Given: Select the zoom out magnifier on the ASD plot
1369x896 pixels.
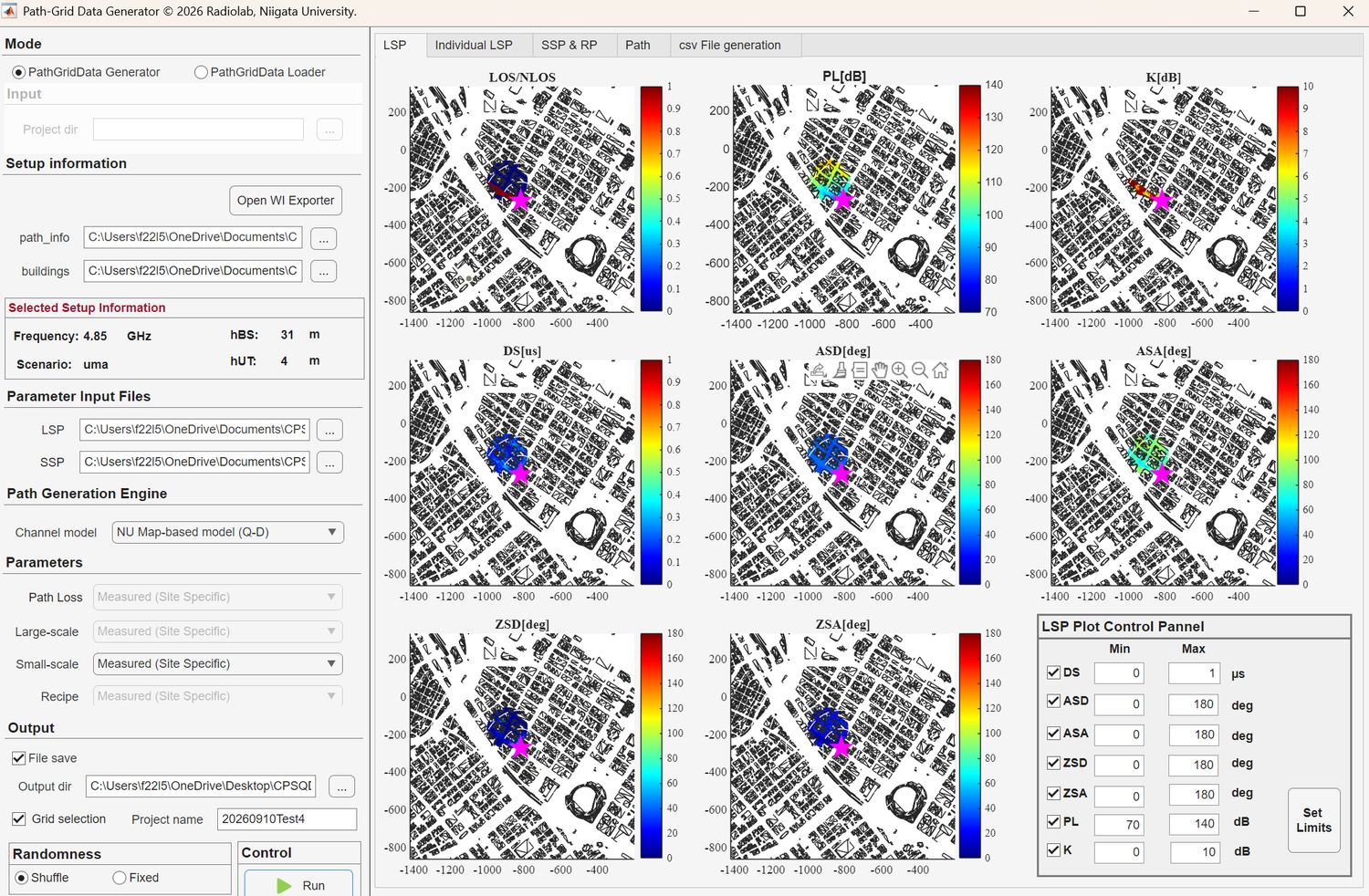Looking at the screenshot, I should coord(920,370).
